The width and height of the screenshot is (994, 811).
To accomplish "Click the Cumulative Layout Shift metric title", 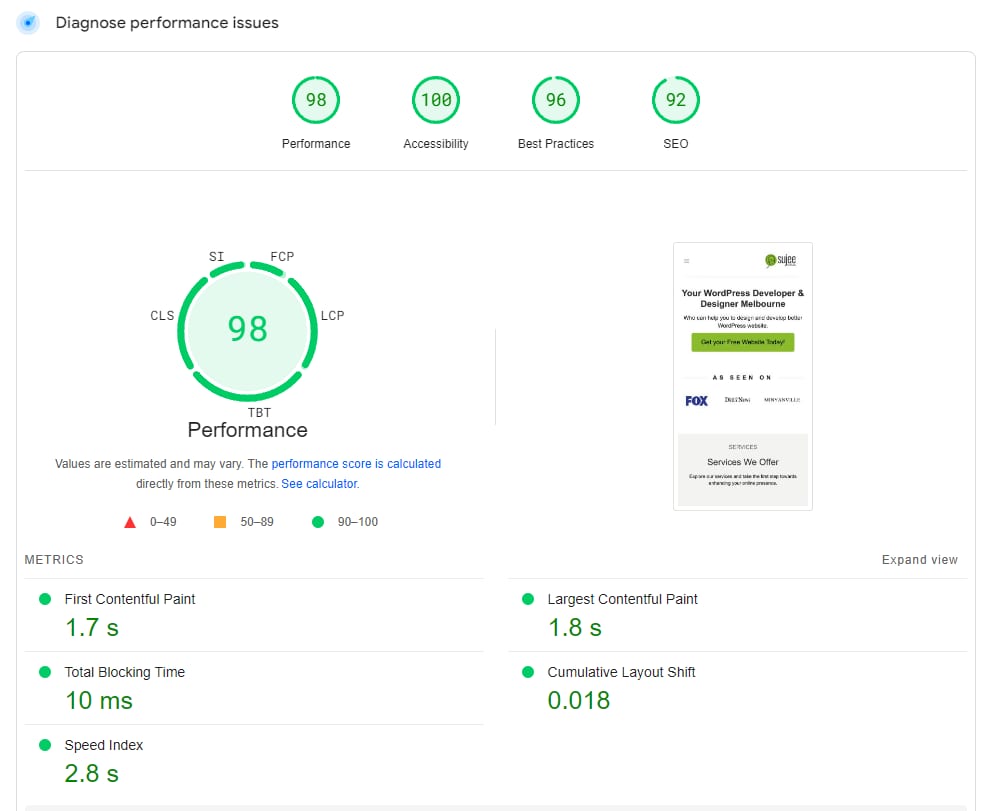I will pyautogui.click(x=621, y=672).
